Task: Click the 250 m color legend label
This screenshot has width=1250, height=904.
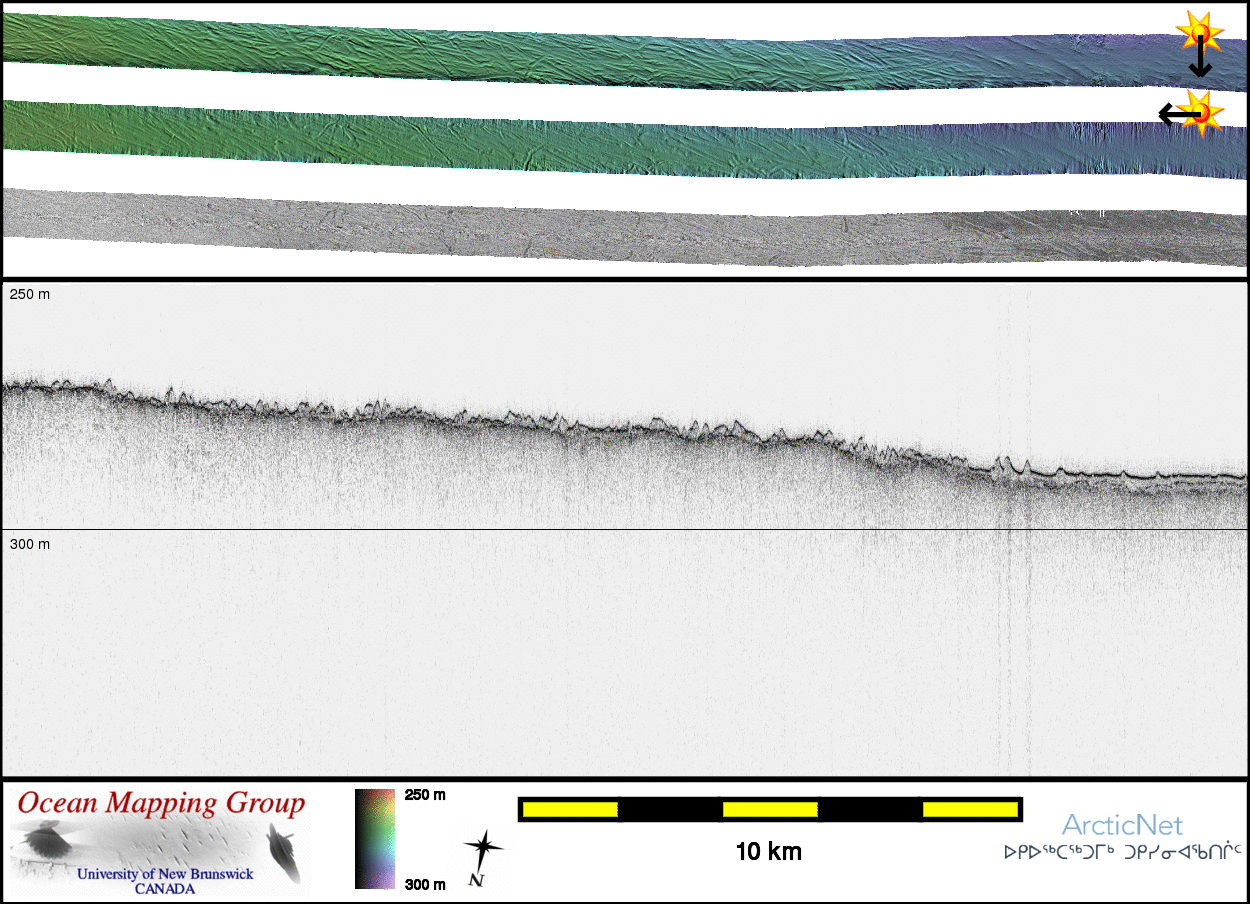Action: [424, 795]
